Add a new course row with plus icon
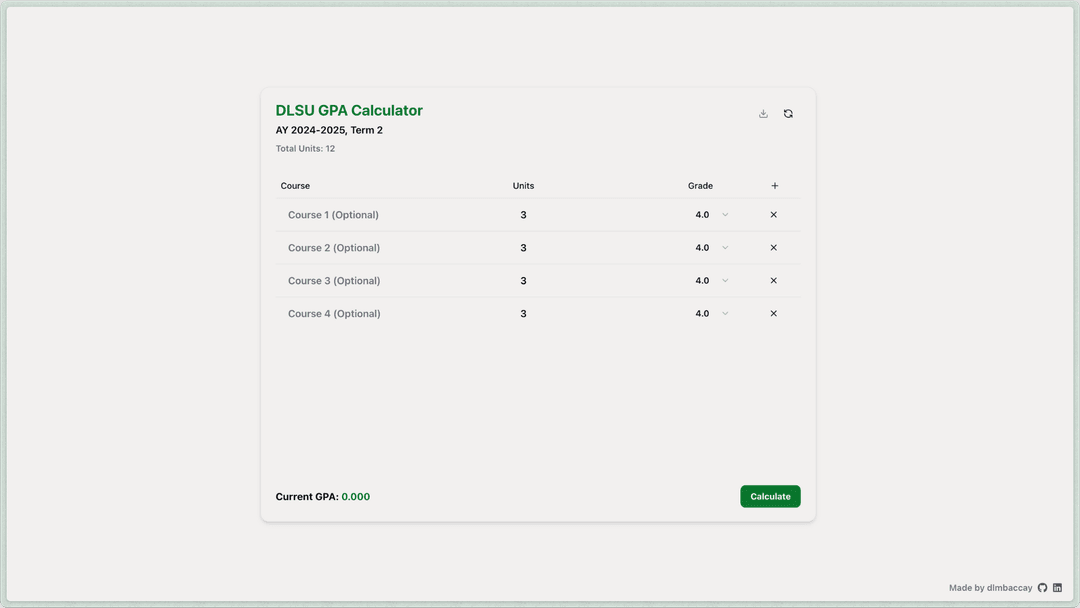Image resolution: width=1080 pixels, height=608 pixels. [x=774, y=186]
